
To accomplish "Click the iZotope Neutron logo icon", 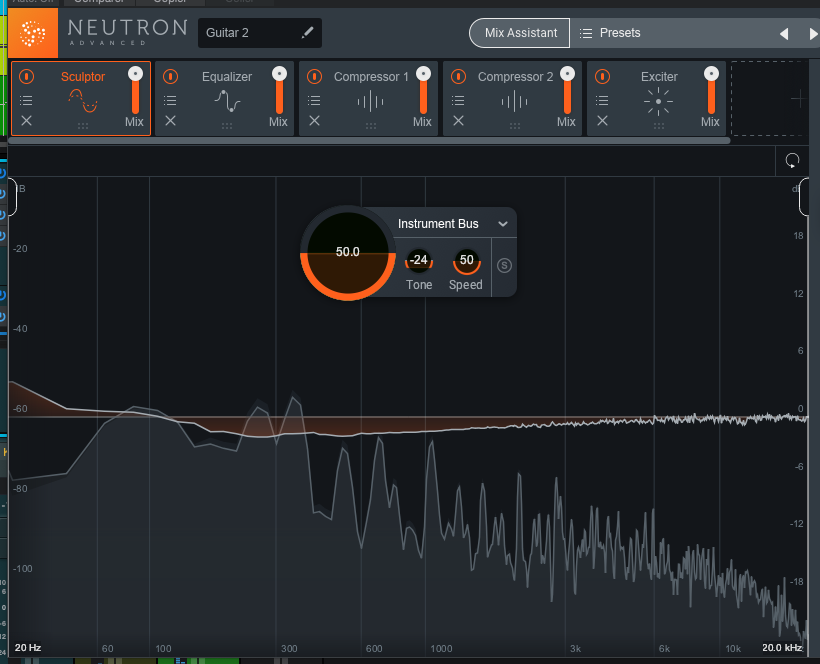I will pos(33,33).
